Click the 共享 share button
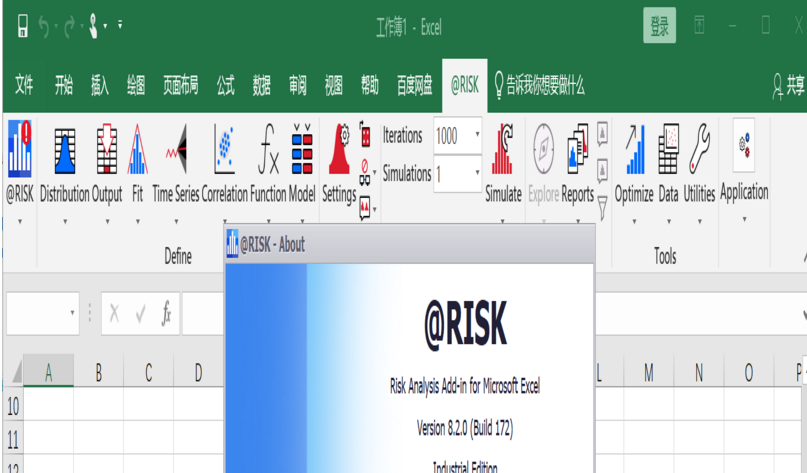Screen dimensions: 807x473 click(x=788, y=85)
